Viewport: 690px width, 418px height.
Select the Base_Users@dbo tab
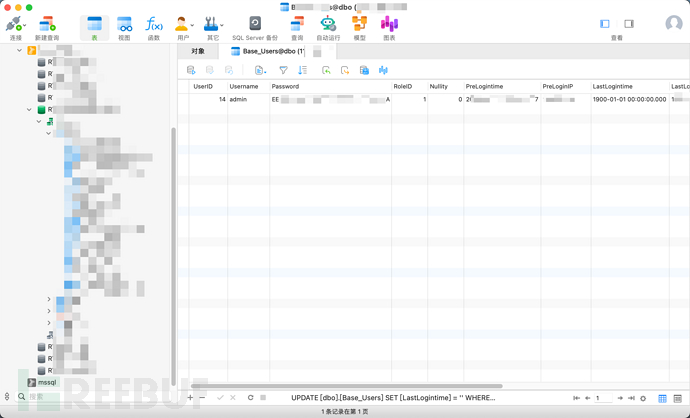268,51
